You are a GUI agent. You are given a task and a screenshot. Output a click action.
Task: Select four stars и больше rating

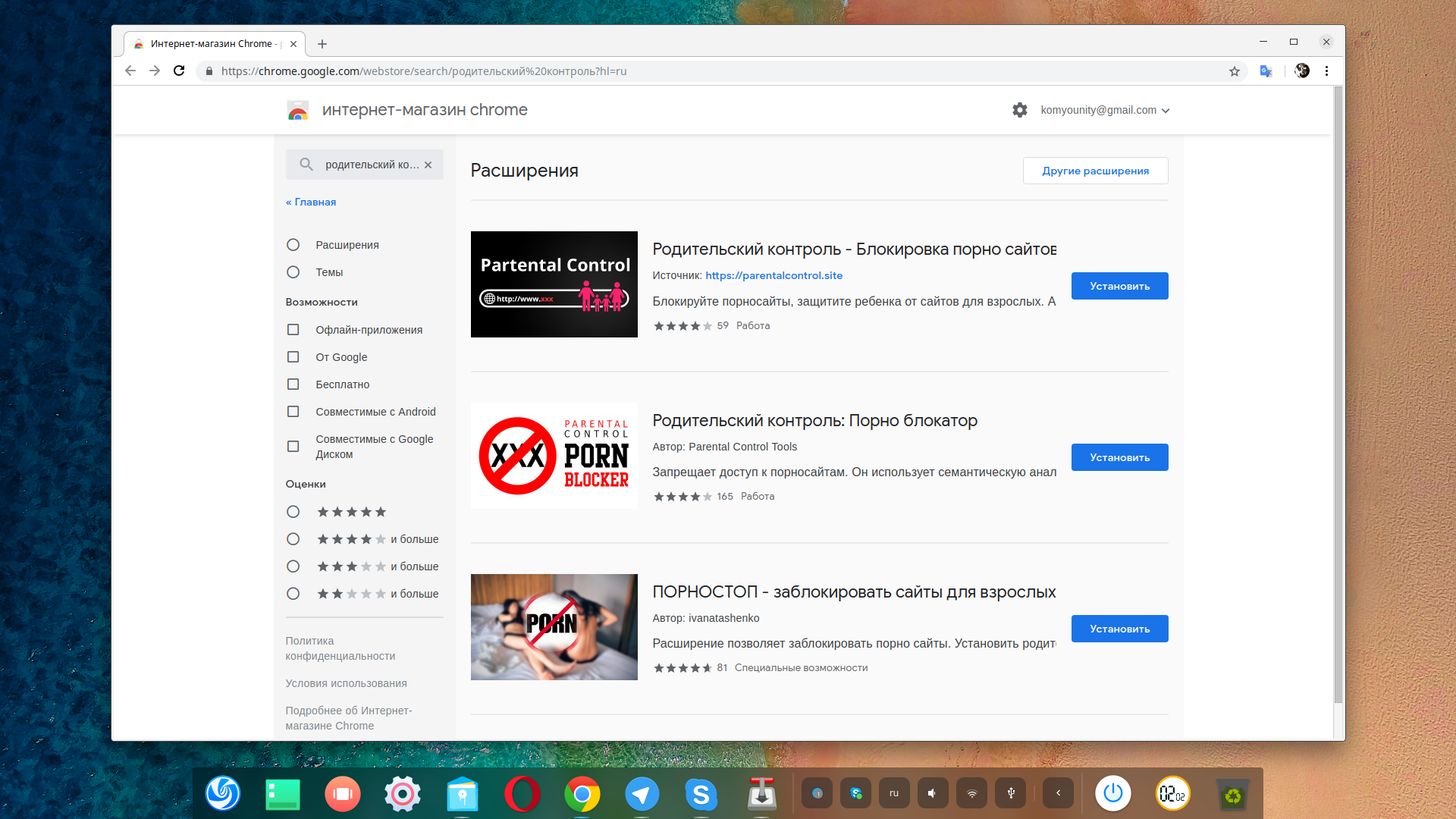[x=293, y=539]
